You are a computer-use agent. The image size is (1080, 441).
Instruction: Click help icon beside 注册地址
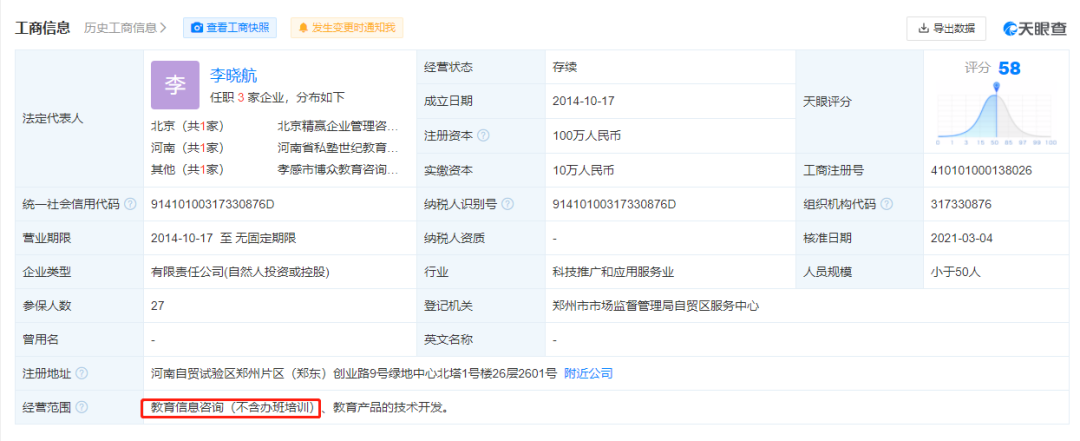(81, 373)
